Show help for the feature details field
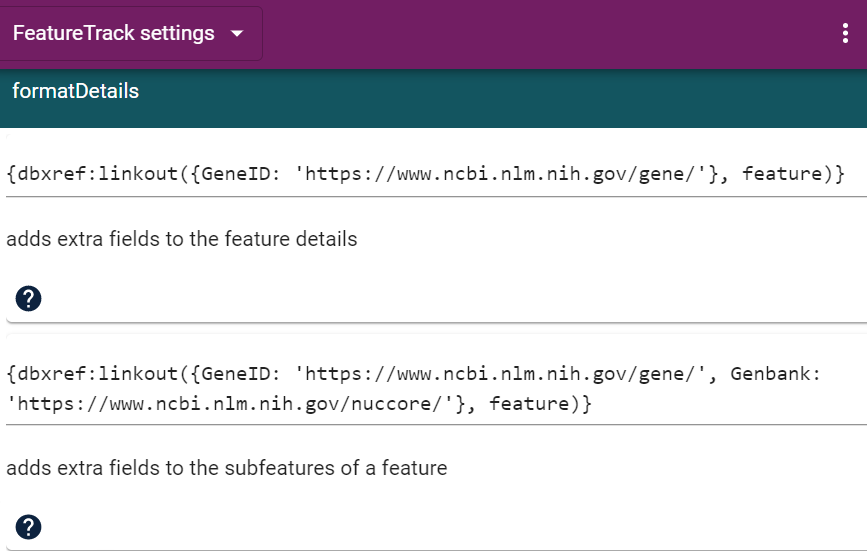Image resolution: width=867 pixels, height=551 pixels. coord(28,298)
